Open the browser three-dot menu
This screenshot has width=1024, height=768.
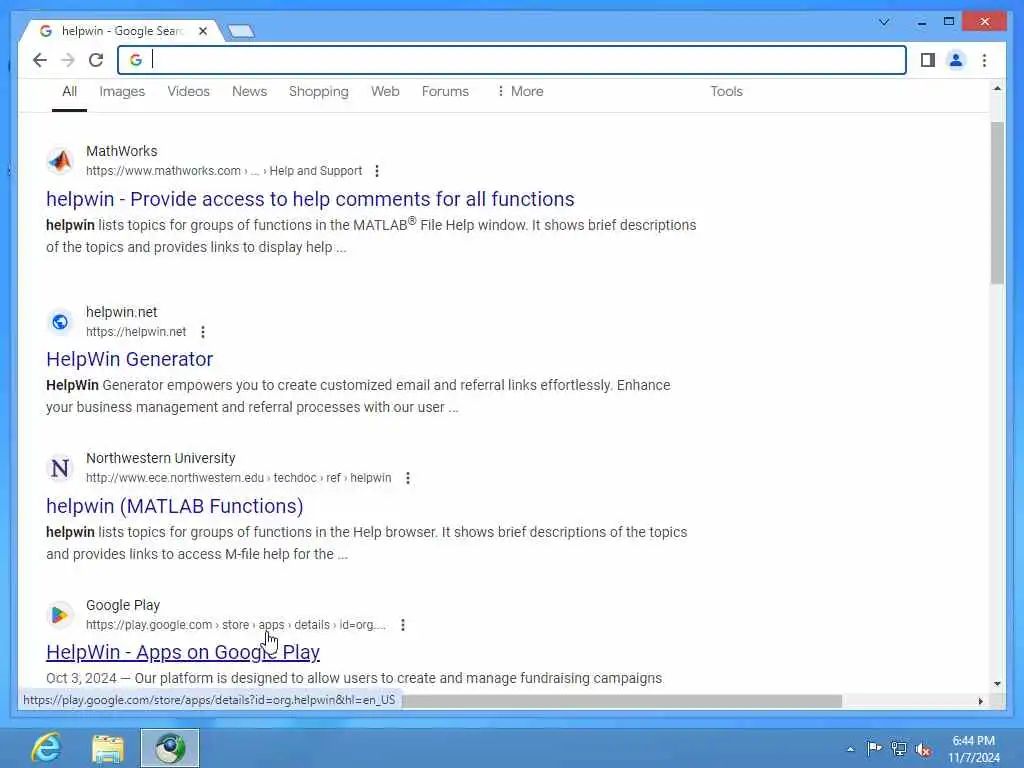984,60
